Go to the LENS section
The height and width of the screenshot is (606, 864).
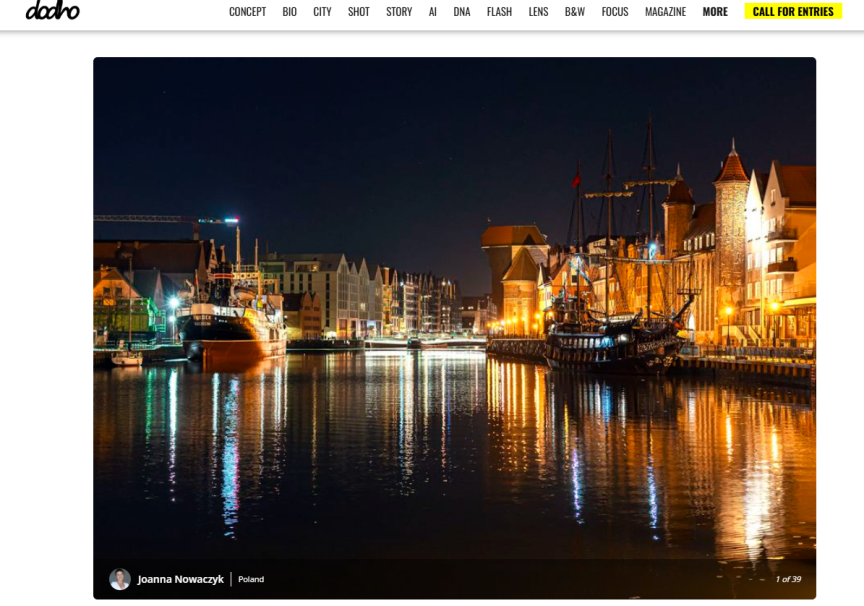click(x=538, y=12)
